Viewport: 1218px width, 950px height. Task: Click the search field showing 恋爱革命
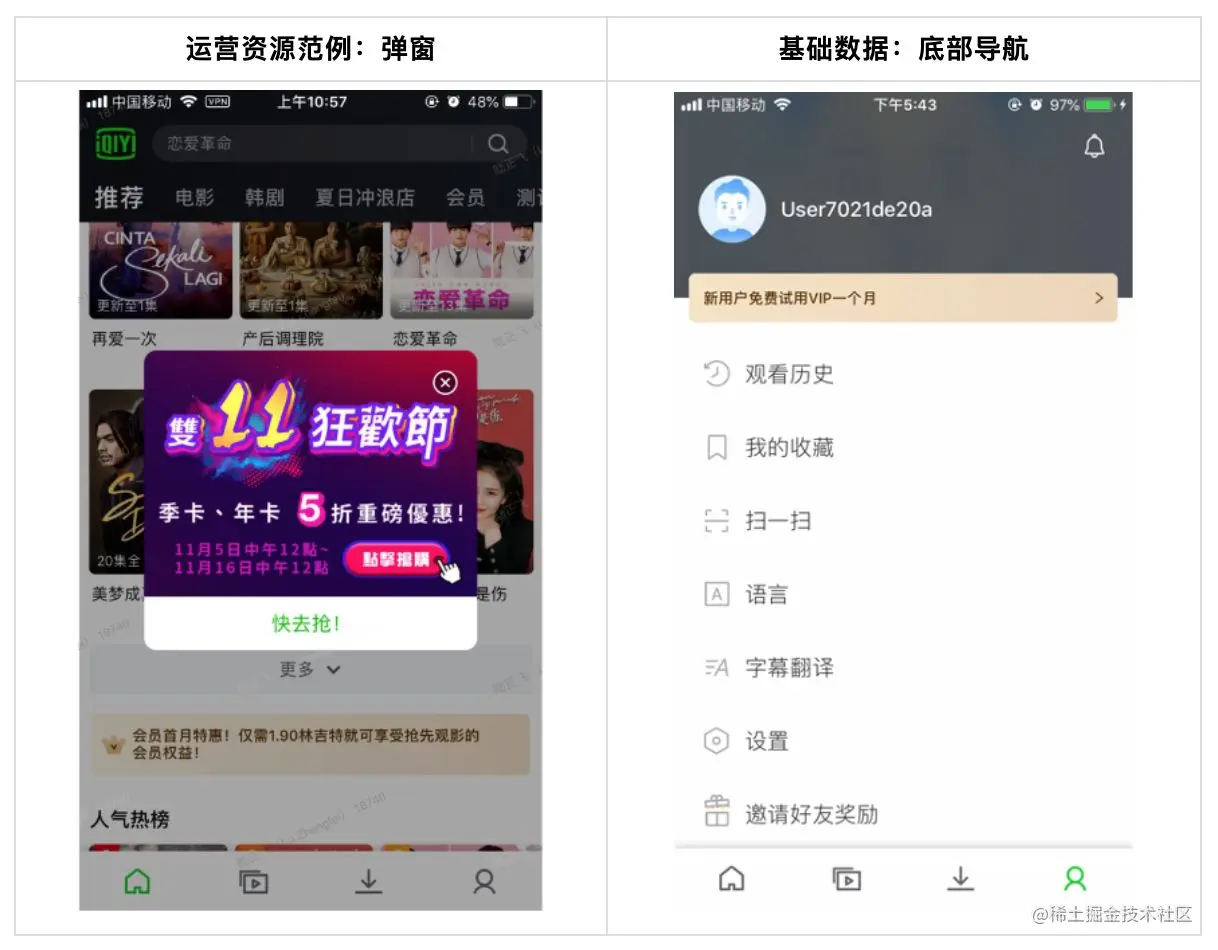(x=340, y=144)
